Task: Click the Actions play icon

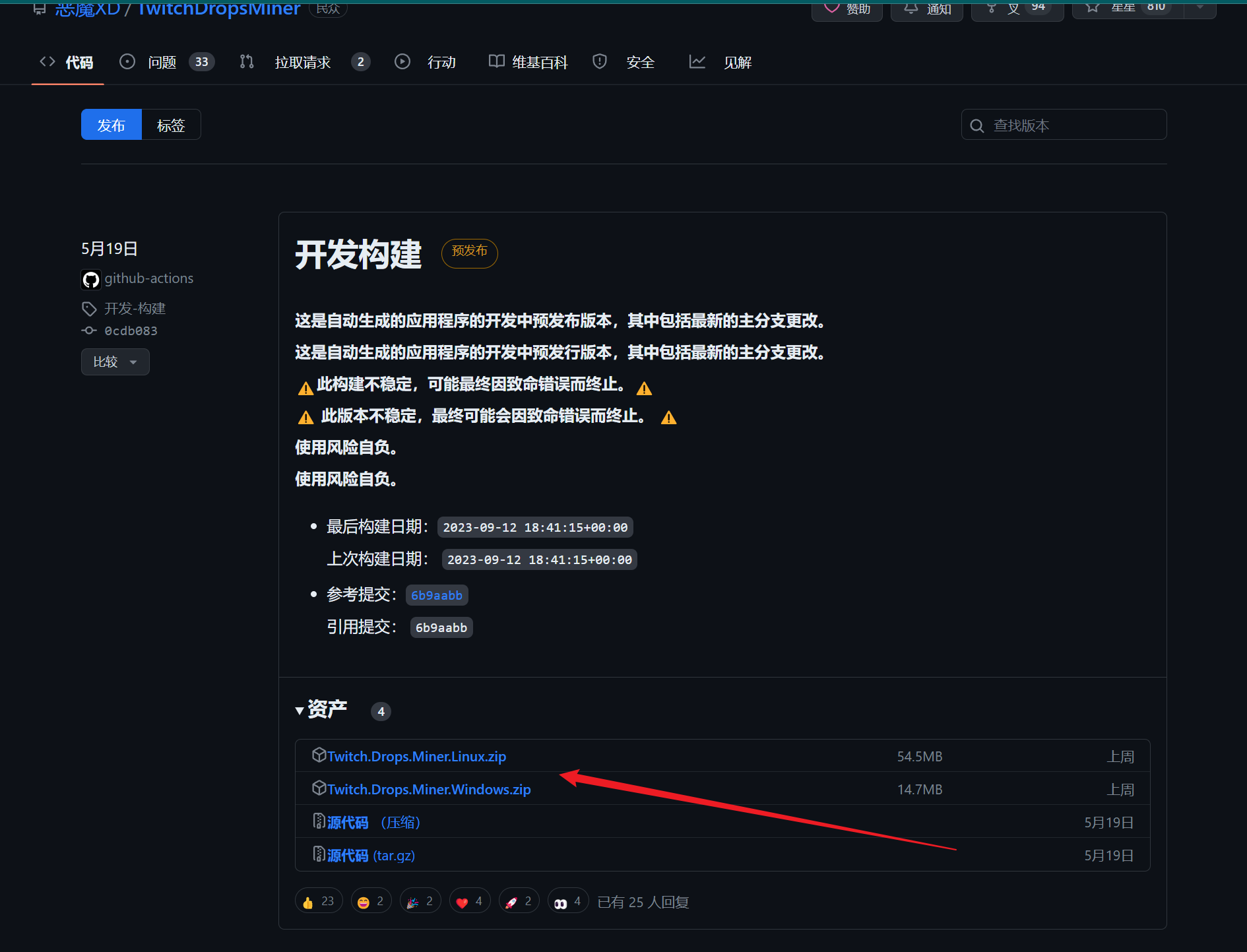Action: point(402,62)
